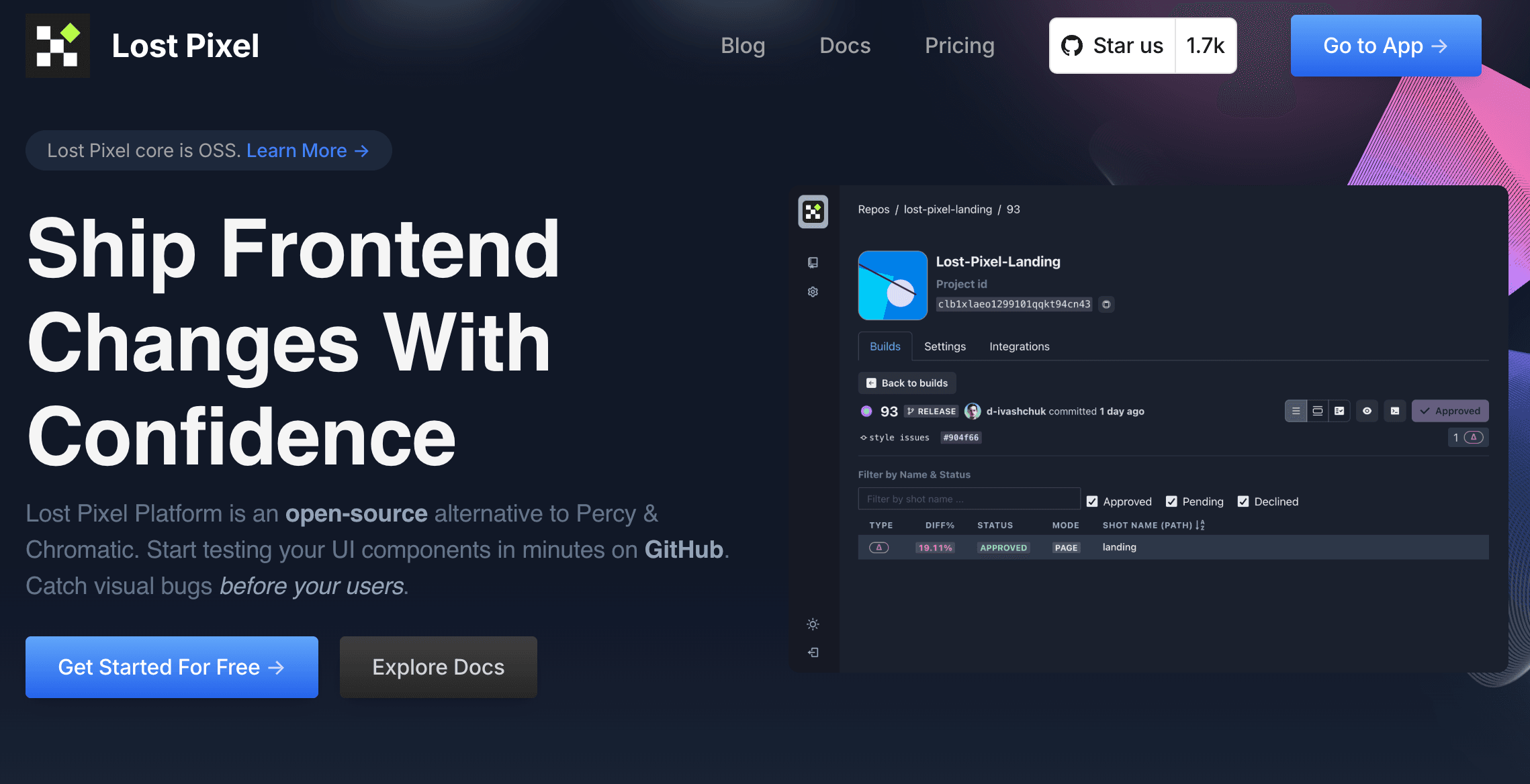Click the GitHub octocat icon

(1071, 46)
